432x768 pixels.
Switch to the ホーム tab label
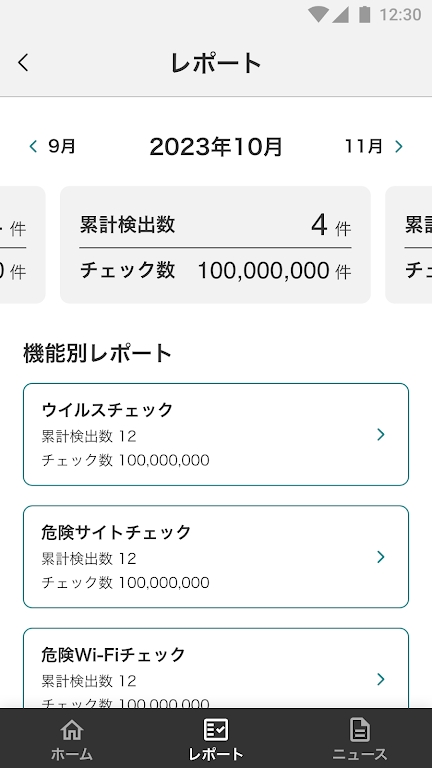pyautogui.click(x=72, y=754)
